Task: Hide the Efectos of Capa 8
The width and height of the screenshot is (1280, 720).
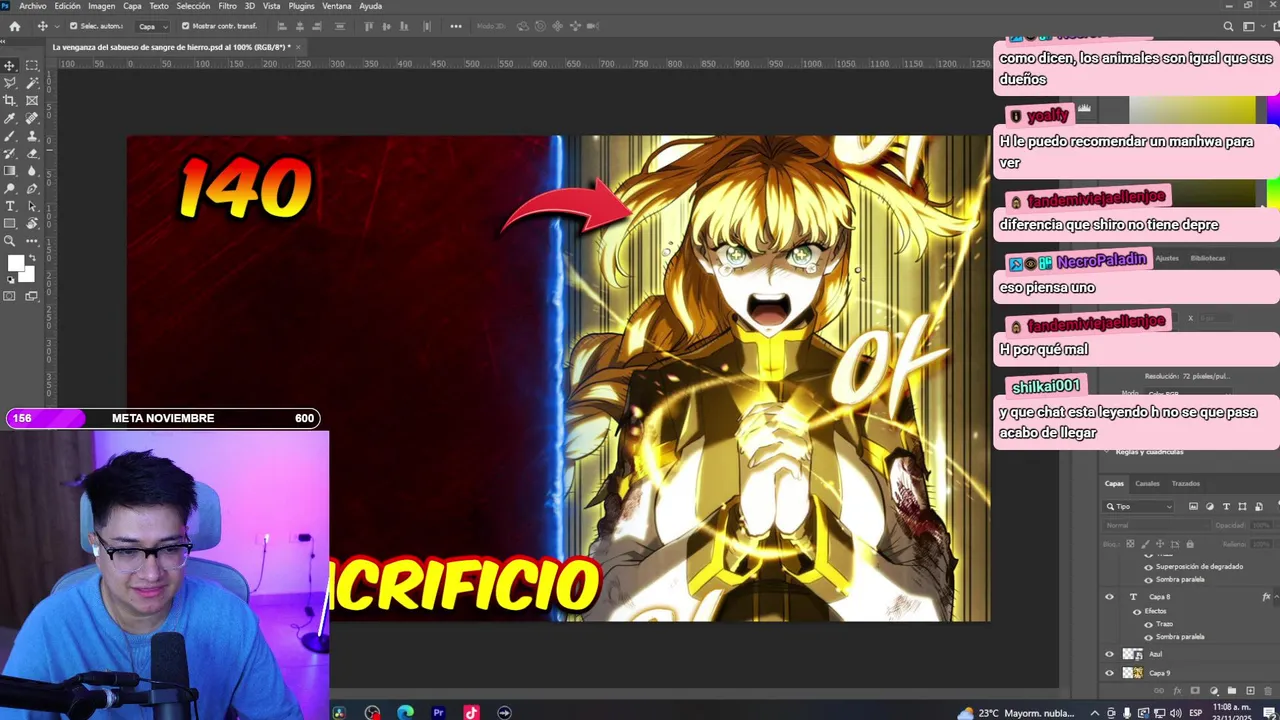Action: (x=1137, y=611)
